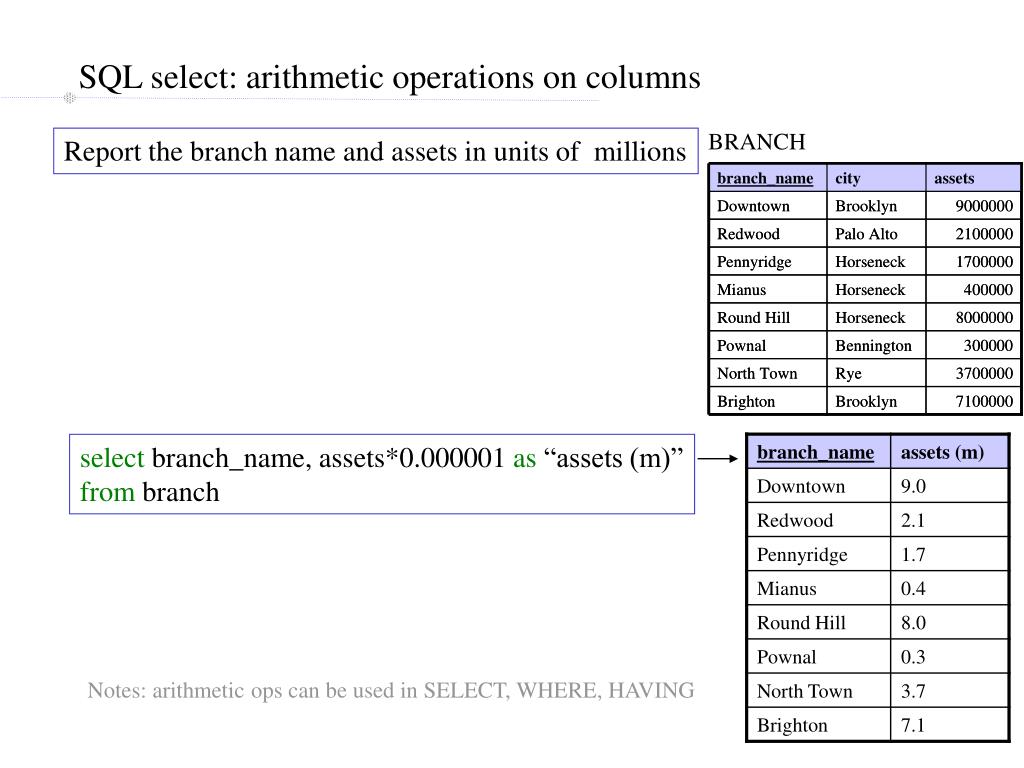Click the assets value '1700000'
The width and height of the screenshot is (1024, 768).
[x=984, y=262]
